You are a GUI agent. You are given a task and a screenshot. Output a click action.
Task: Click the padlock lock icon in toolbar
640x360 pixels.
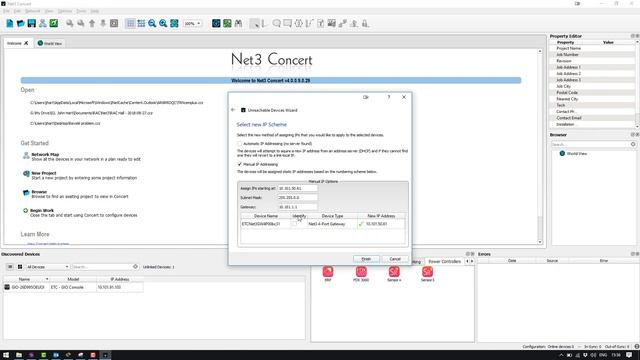(x=365, y=23)
